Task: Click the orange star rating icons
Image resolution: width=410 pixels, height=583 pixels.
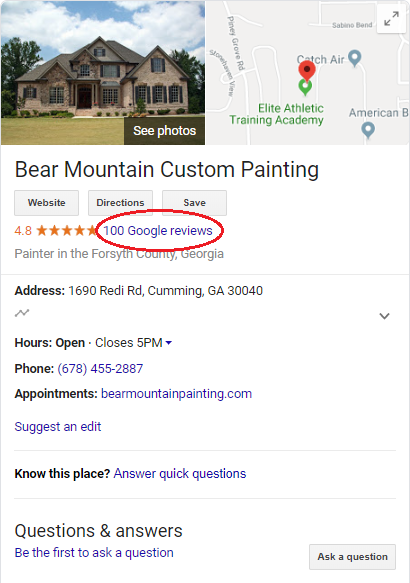Action: (67, 231)
